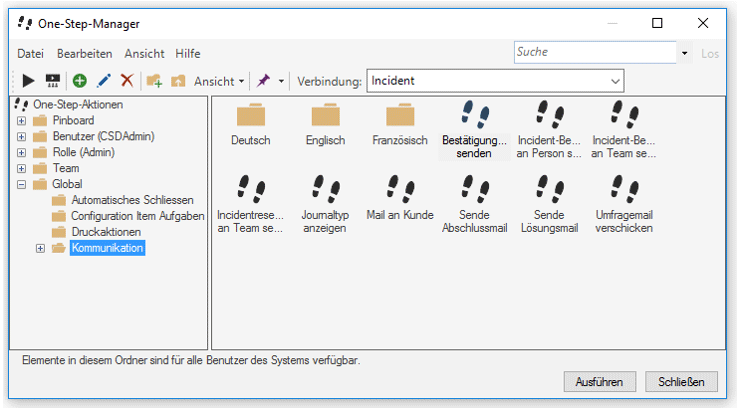
Task: Click the purple pin icon in the toolbar
Action: 263,81
